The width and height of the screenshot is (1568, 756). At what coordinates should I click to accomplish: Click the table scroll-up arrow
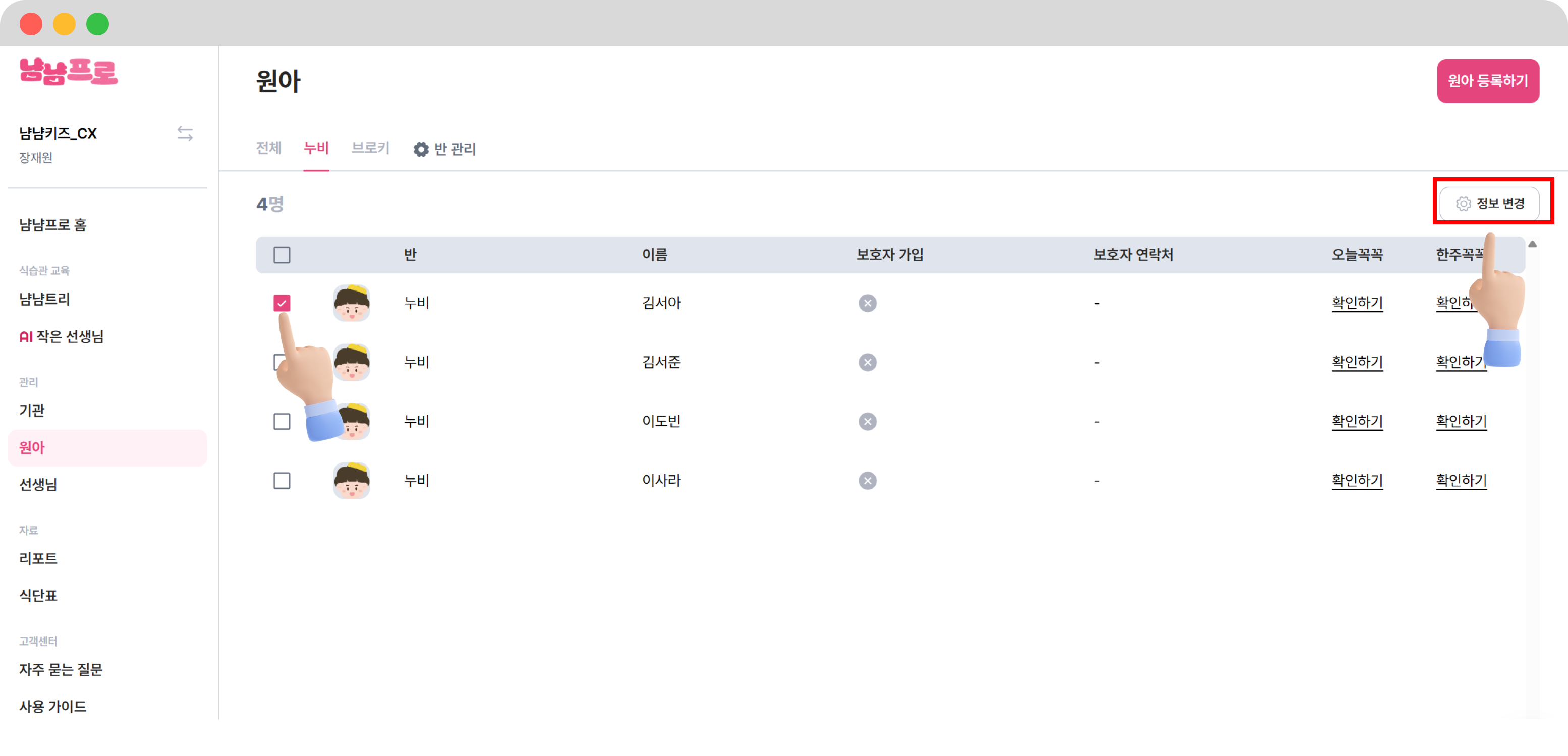point(1532,244)
